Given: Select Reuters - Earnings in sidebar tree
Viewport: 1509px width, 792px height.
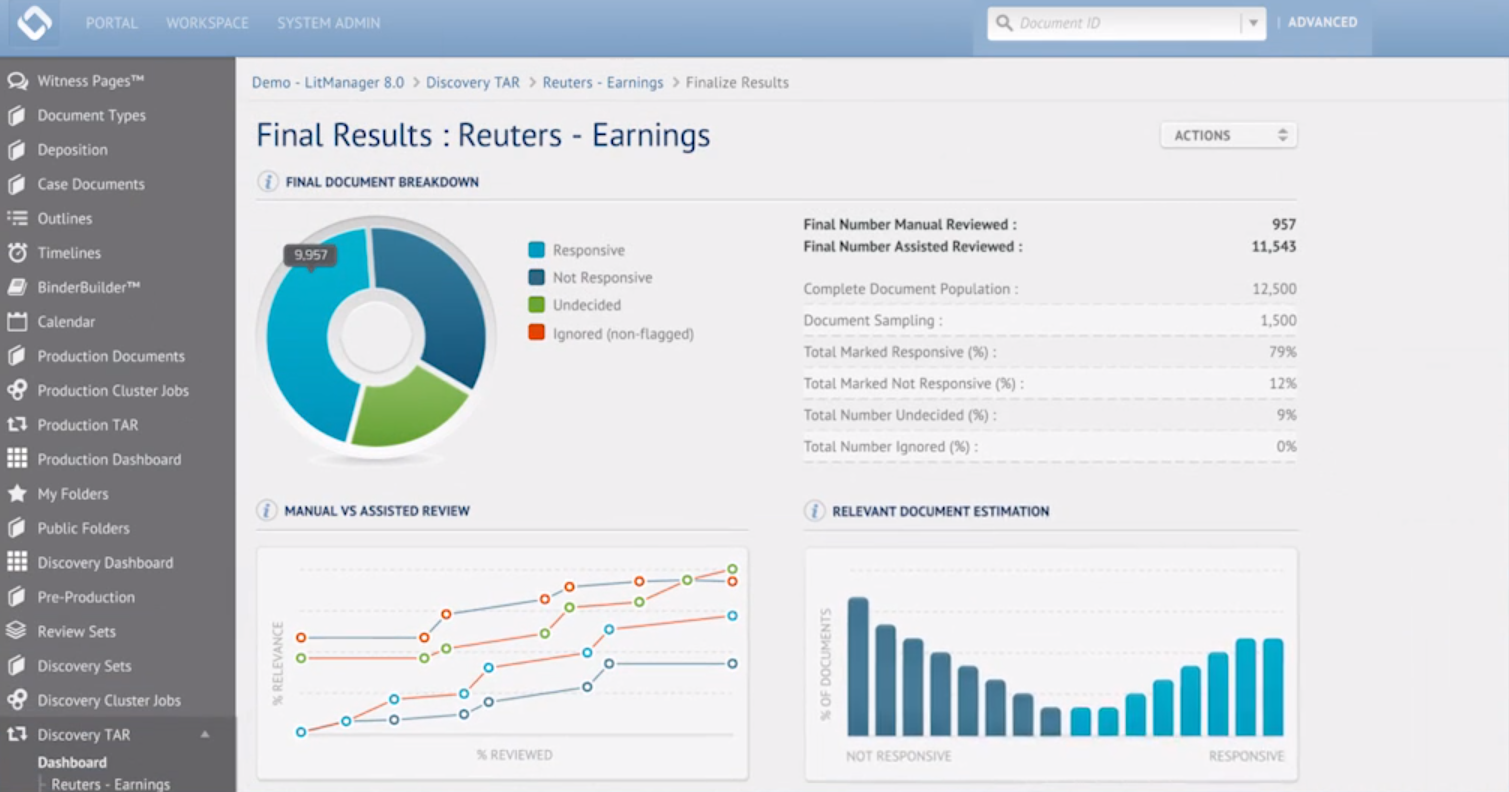Looking at the screenshot, I should coord(111,784).
